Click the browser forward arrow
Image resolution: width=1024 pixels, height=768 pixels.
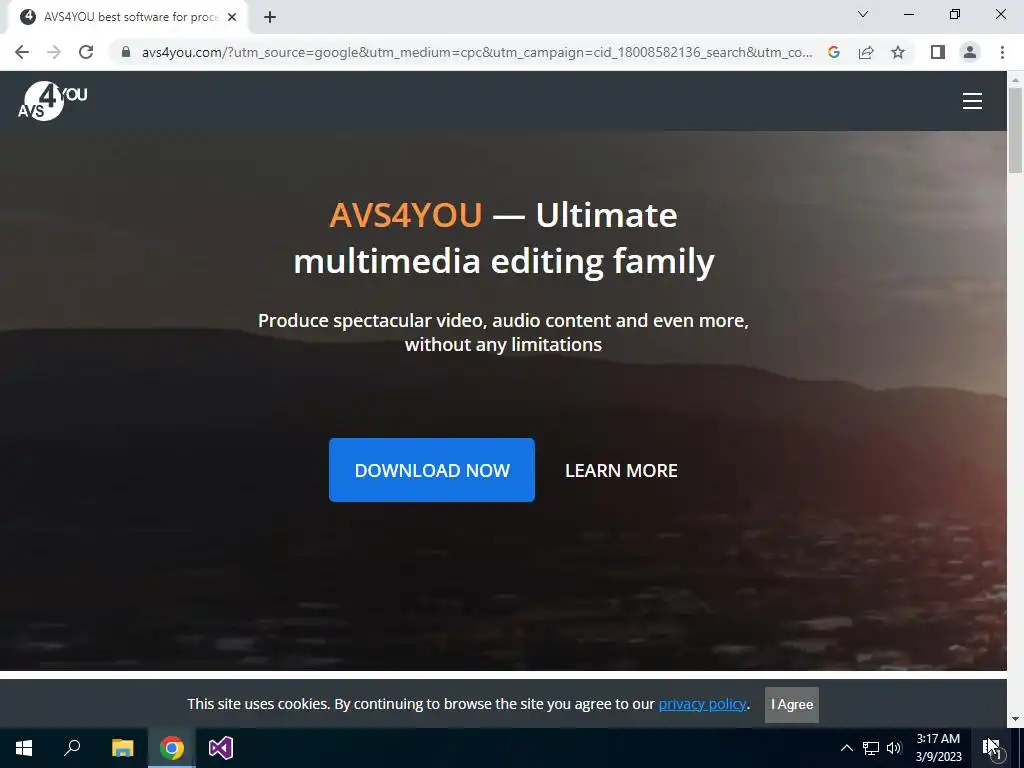(x=54, y=52)
